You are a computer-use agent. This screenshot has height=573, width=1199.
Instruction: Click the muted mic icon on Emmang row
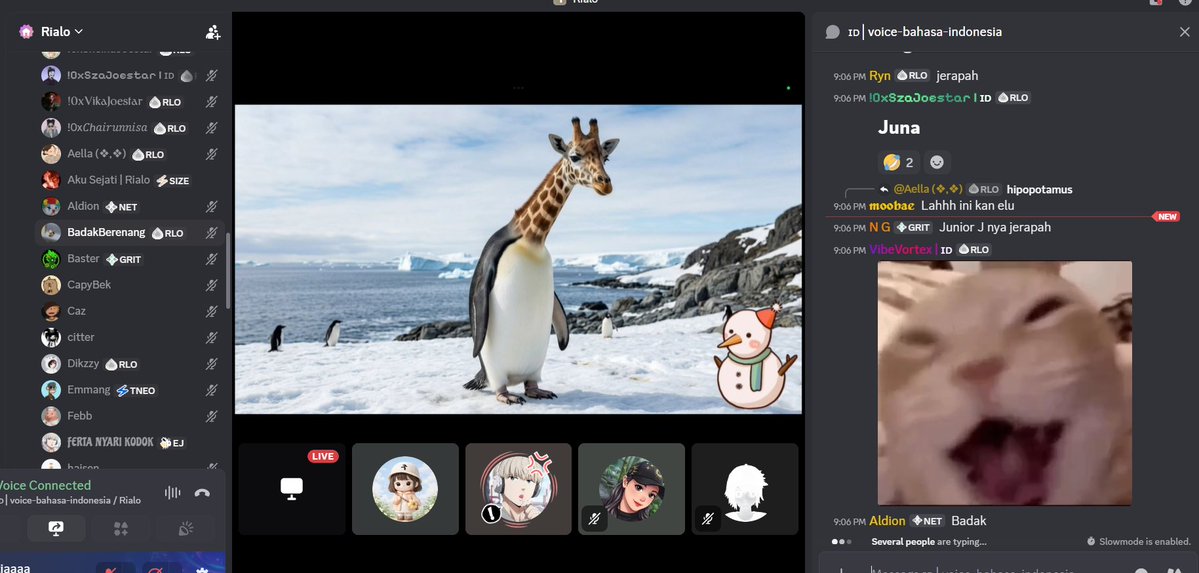pos(212,390)
